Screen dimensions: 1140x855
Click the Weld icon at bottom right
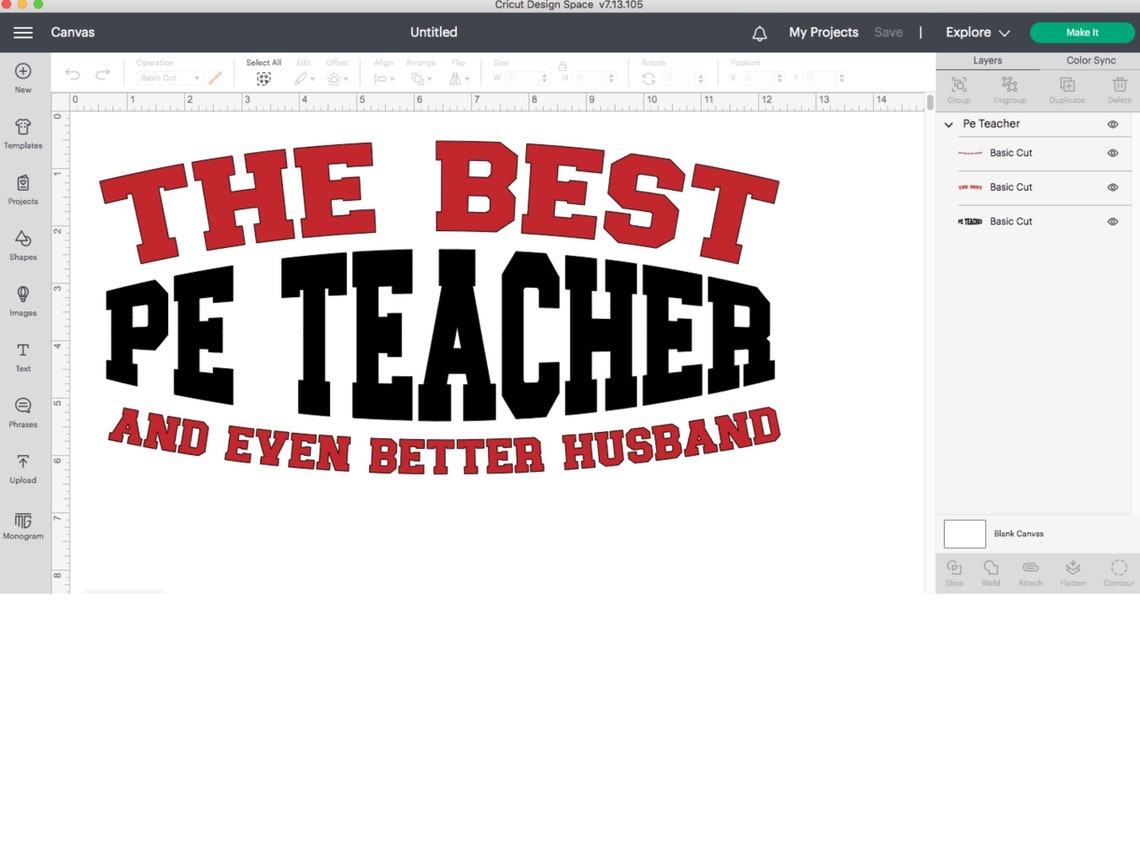pyautogui.click(x=991, y=571)
